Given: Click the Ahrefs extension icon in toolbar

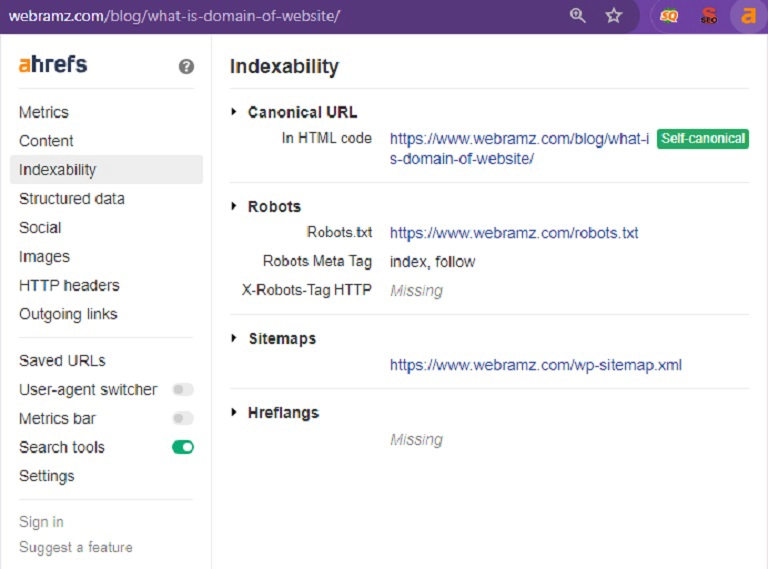Looking at the screenshot, I should [x=748, y=16].
